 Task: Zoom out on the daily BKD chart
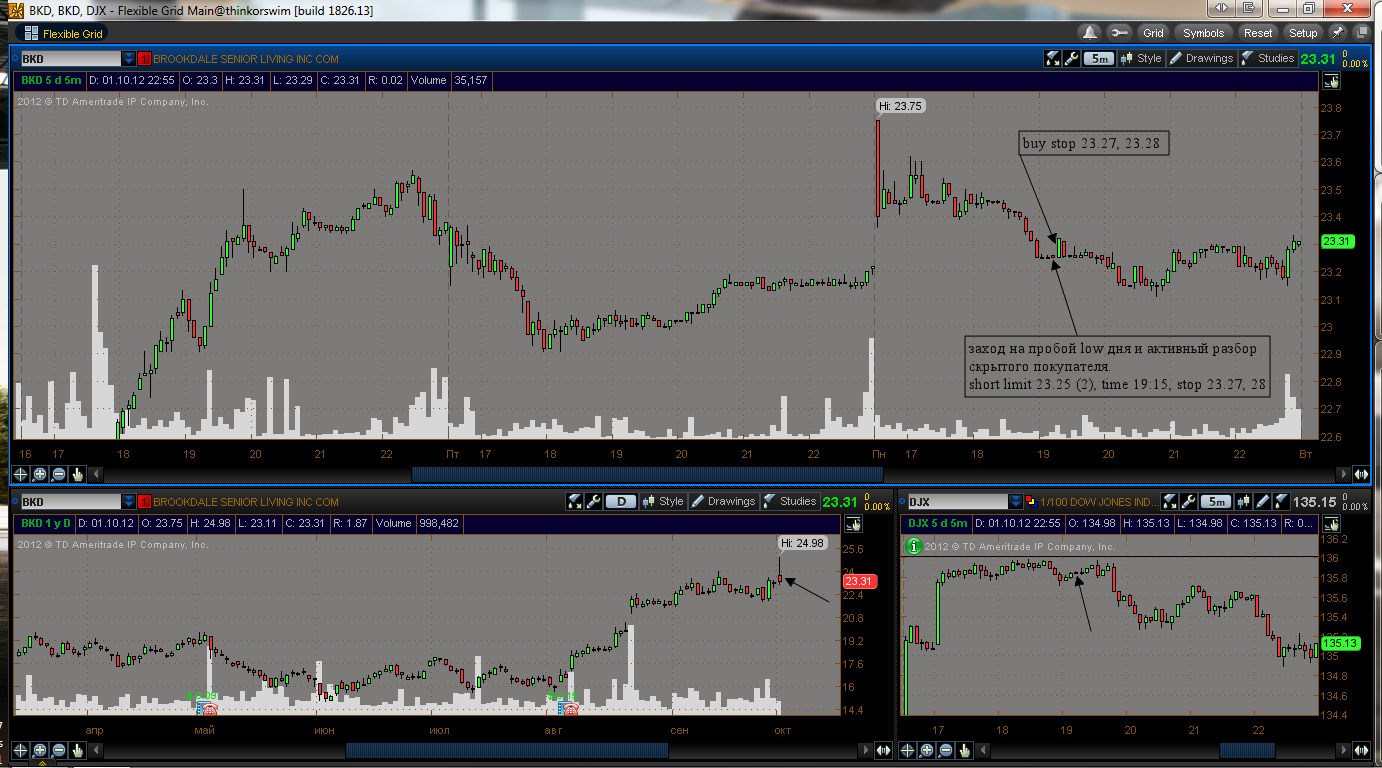(59, 750)
